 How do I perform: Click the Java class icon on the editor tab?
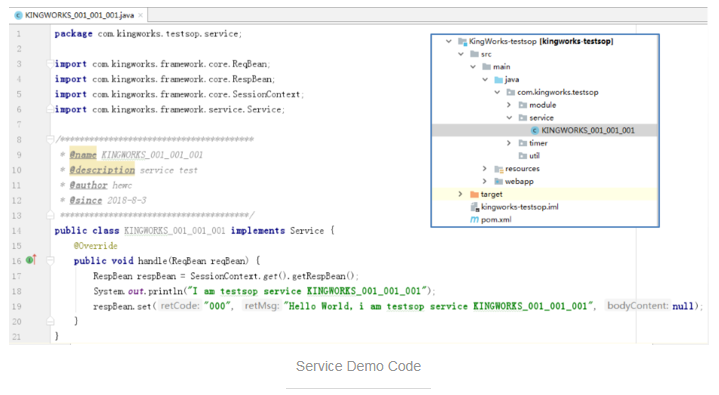[18, 15]
